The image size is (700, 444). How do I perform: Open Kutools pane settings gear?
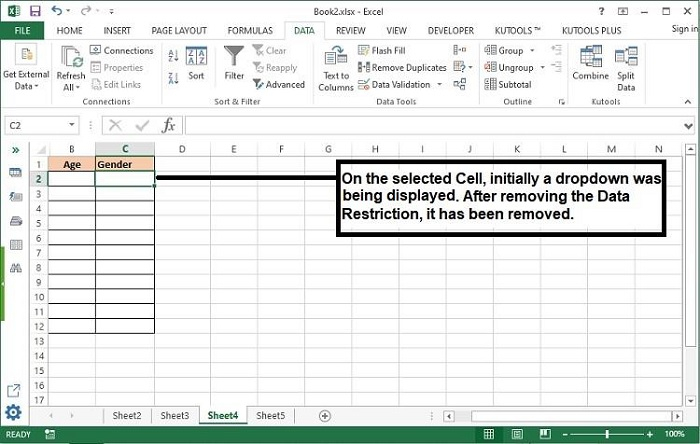[13, 412]
